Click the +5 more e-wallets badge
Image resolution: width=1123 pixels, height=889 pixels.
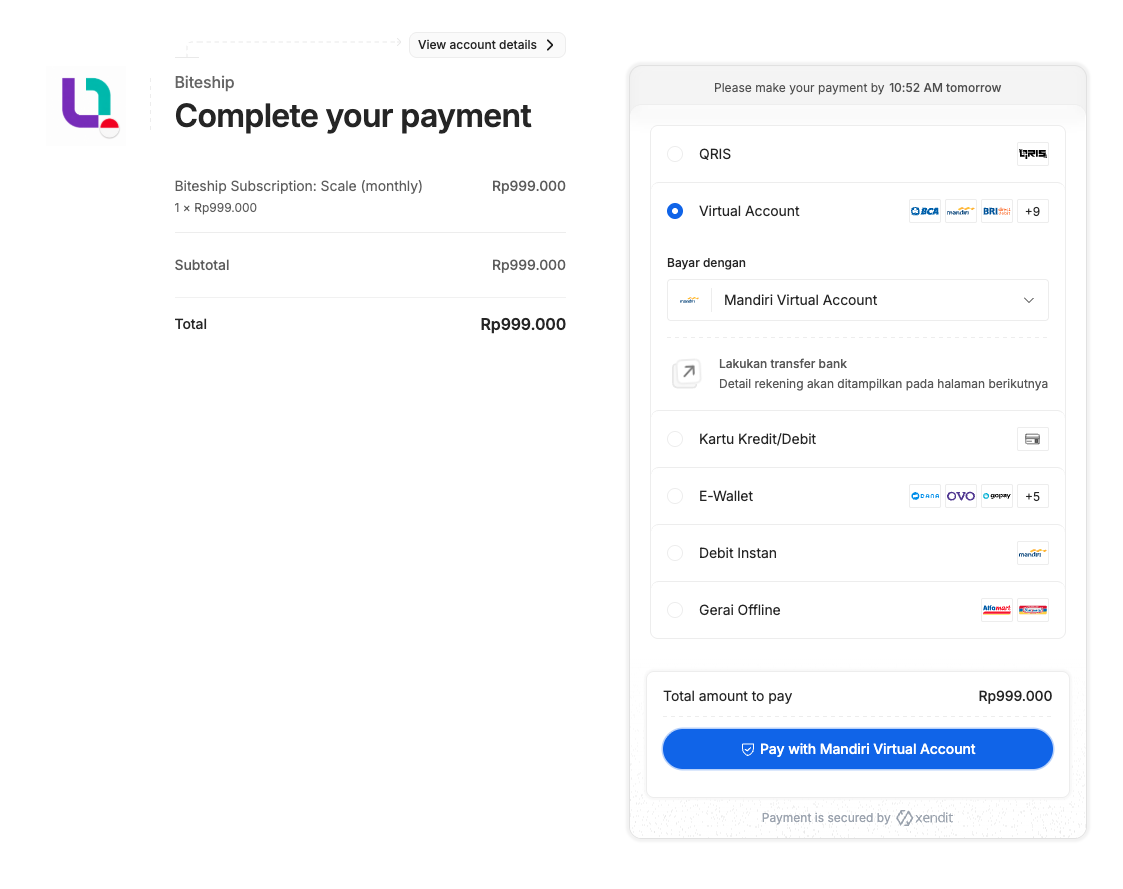pos(1032,496)
